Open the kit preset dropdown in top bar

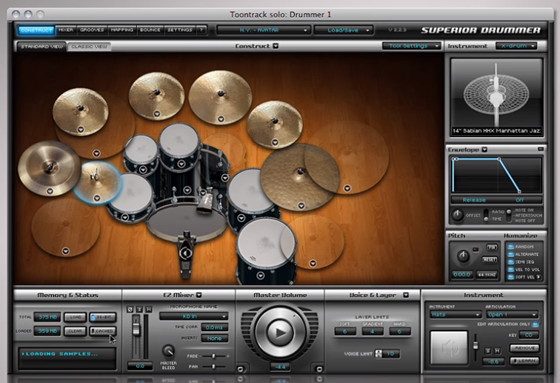(263, 30)
